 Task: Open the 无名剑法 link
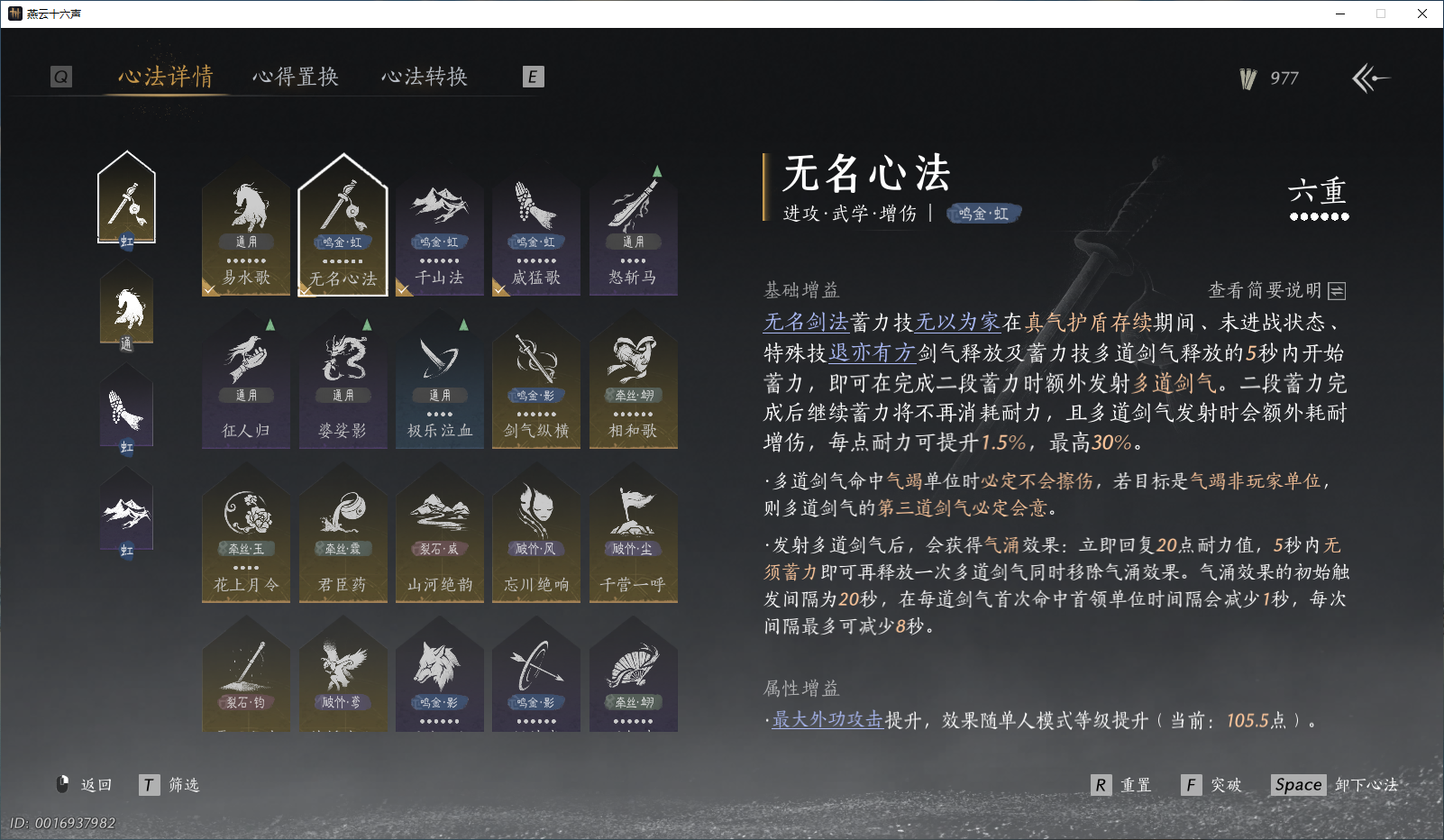pos(806,323)
